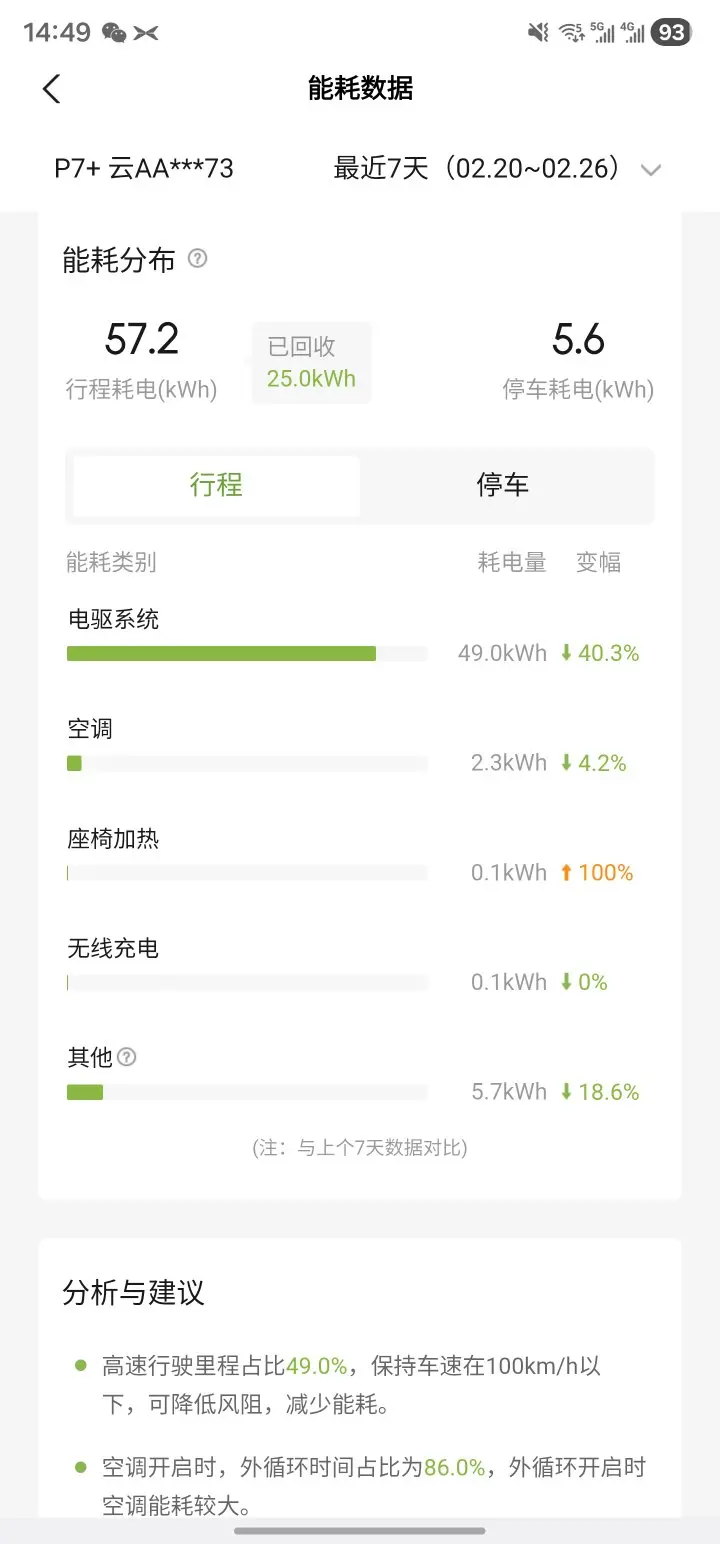Tap the muted sound status icon
Image resolution: width=720 pixels, height=1544 pixels.
pos(538,33)
